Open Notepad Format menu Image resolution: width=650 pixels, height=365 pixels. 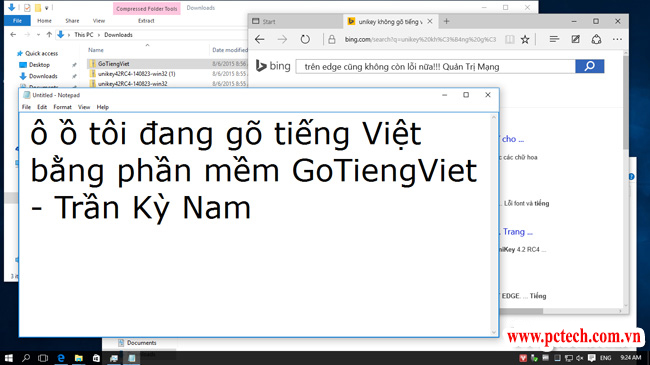coord(62,107)
